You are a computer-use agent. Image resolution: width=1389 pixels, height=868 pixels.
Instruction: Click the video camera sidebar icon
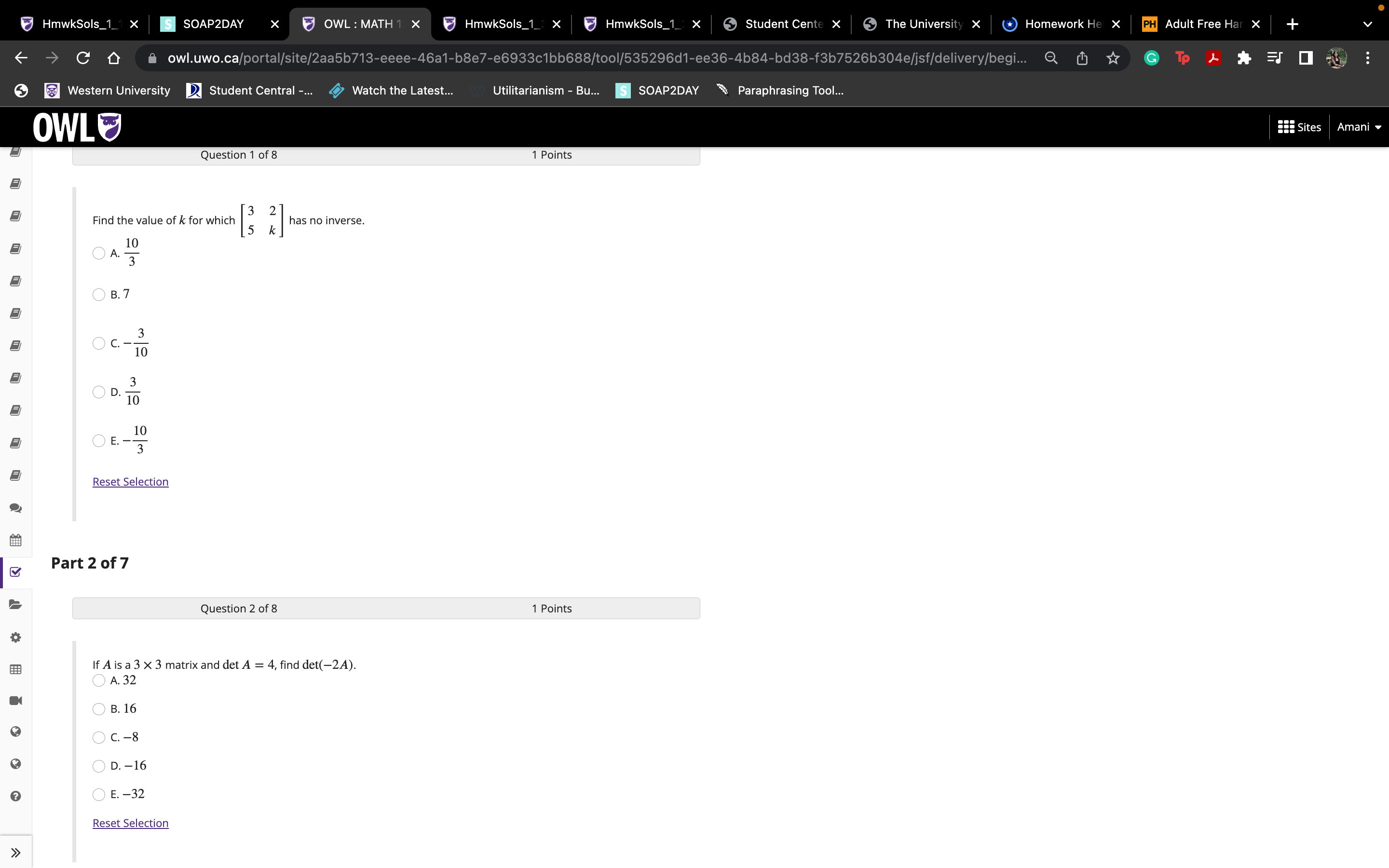click(x=15, y=700)
